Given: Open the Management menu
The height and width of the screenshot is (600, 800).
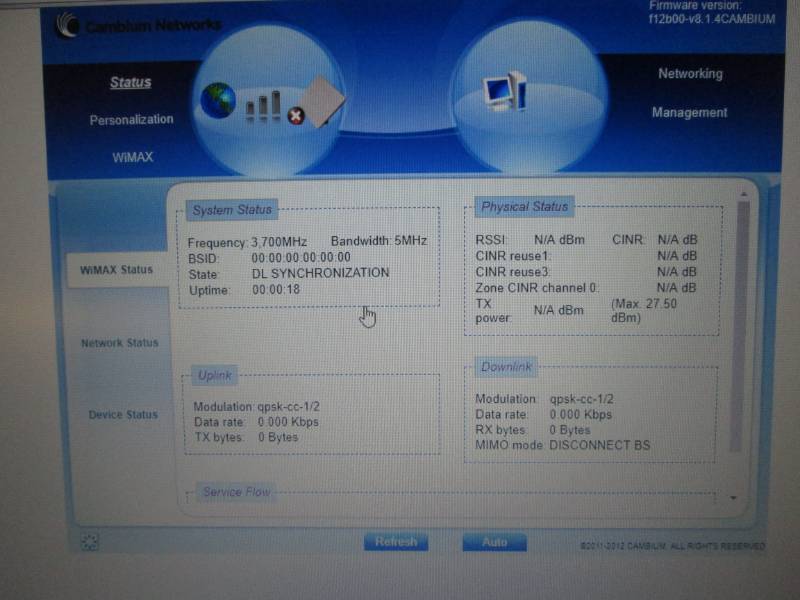Looking at the screenshot, I should click(689, 112).
